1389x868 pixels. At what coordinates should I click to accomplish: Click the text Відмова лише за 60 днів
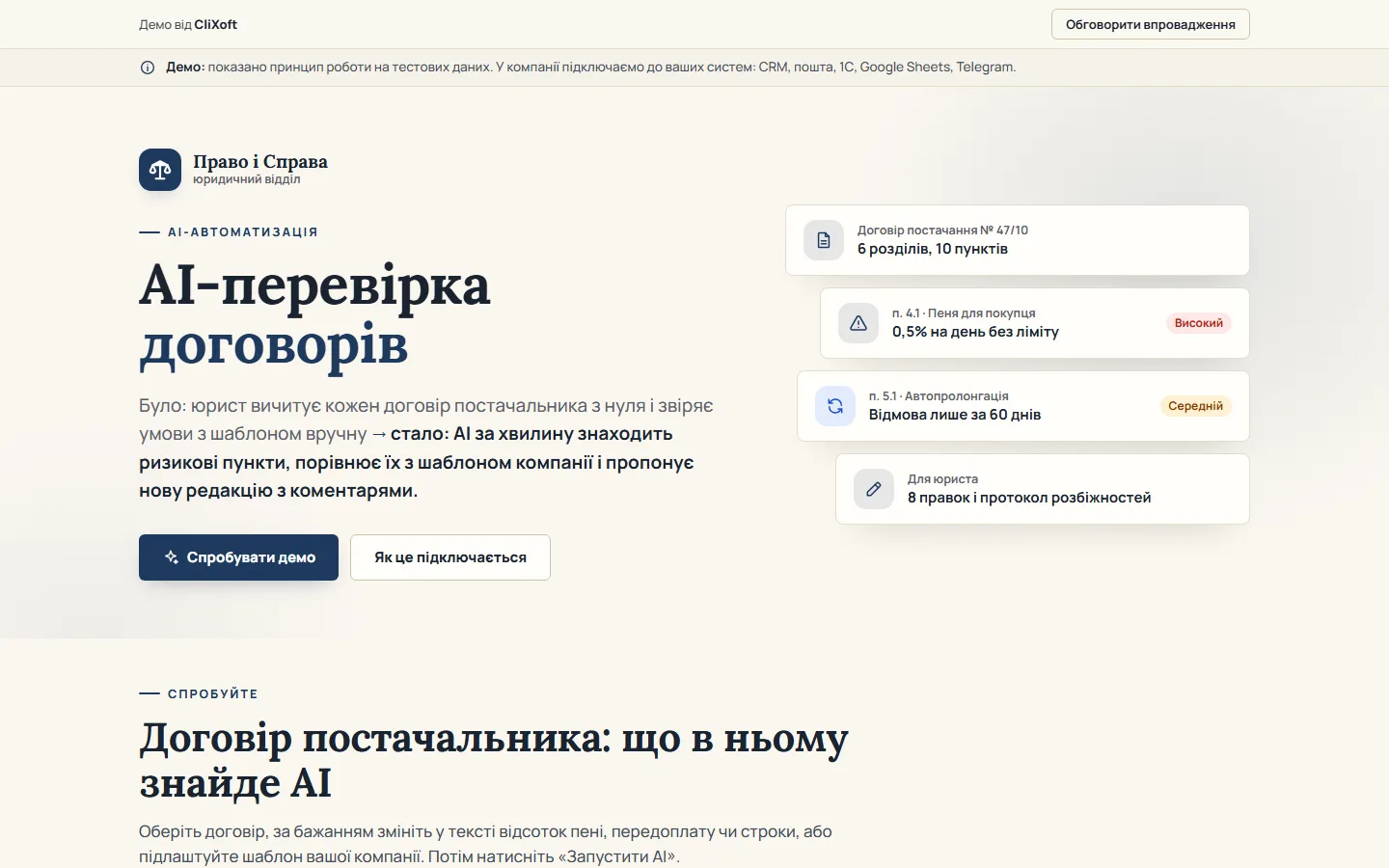click(955, 415)
